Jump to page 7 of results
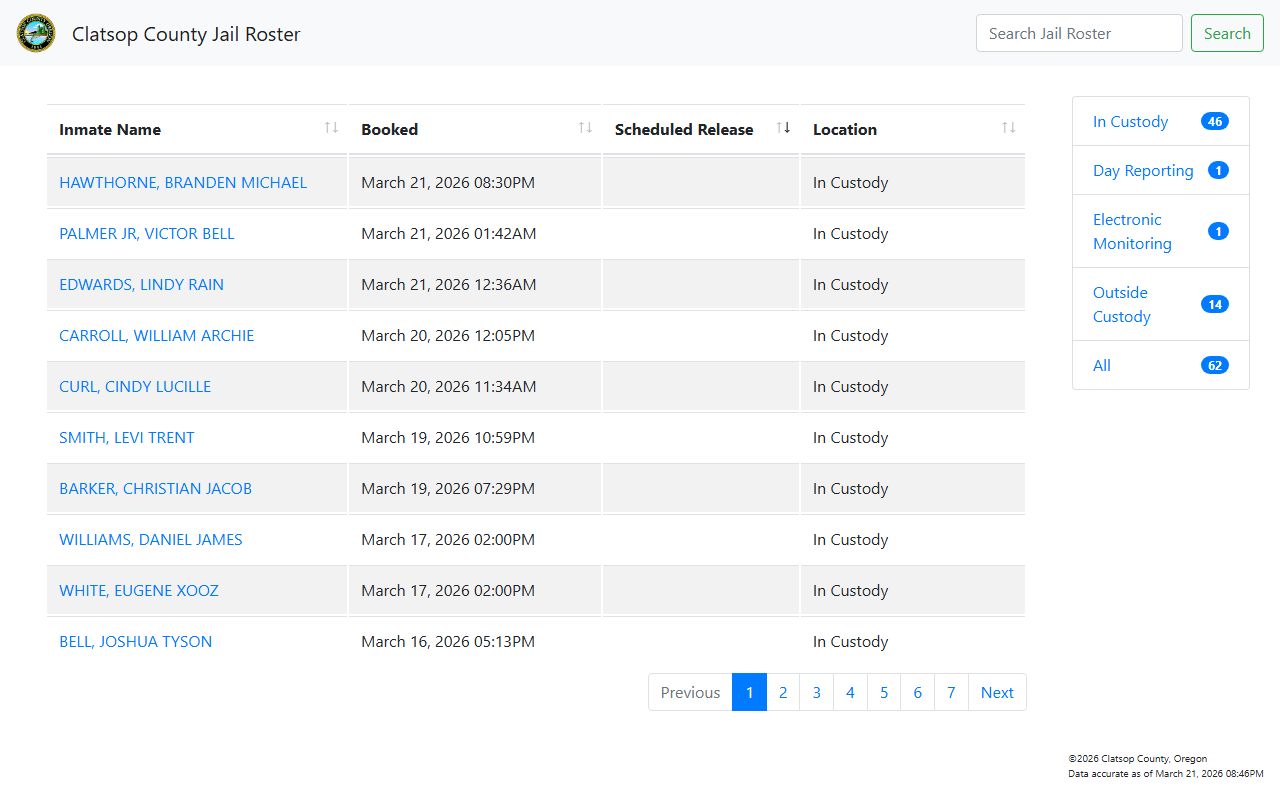Viewport: 1280px width, 800px height. [x=951, y=692]
